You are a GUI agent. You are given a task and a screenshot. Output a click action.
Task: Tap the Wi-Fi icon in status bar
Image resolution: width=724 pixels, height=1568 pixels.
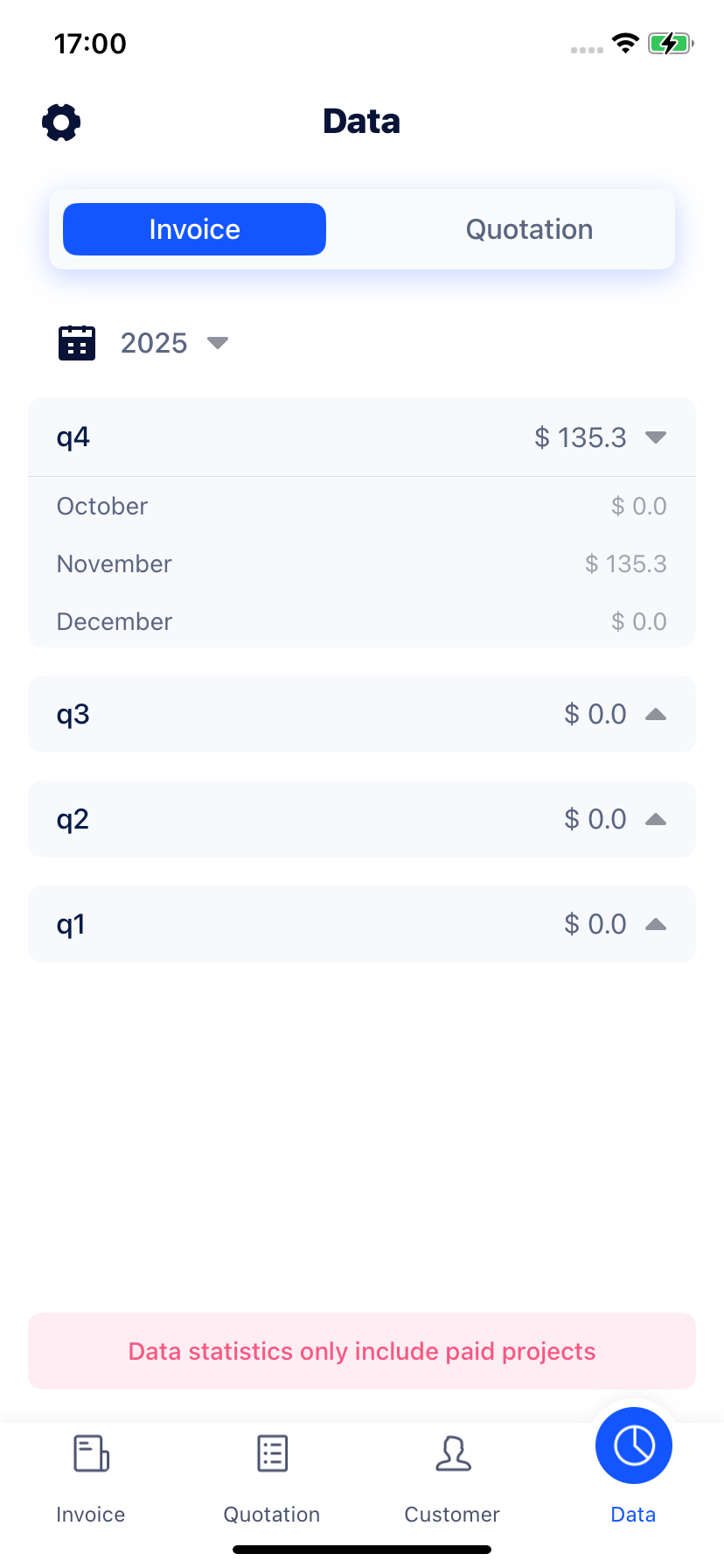click(625, 43)
